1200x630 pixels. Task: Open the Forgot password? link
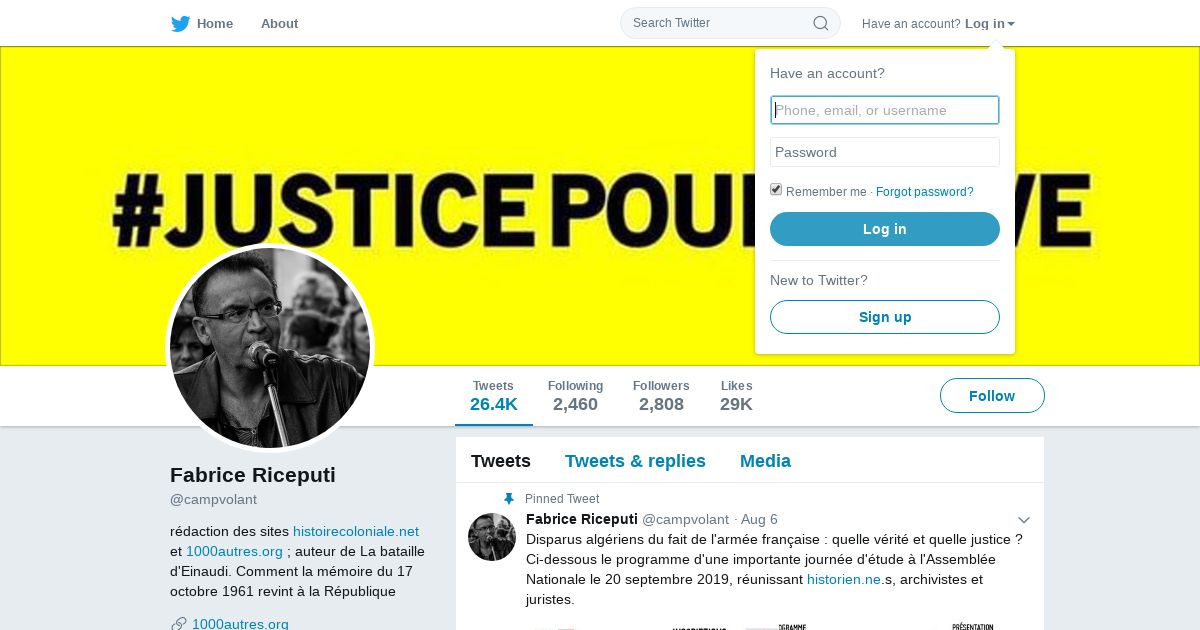coord(925,192)
